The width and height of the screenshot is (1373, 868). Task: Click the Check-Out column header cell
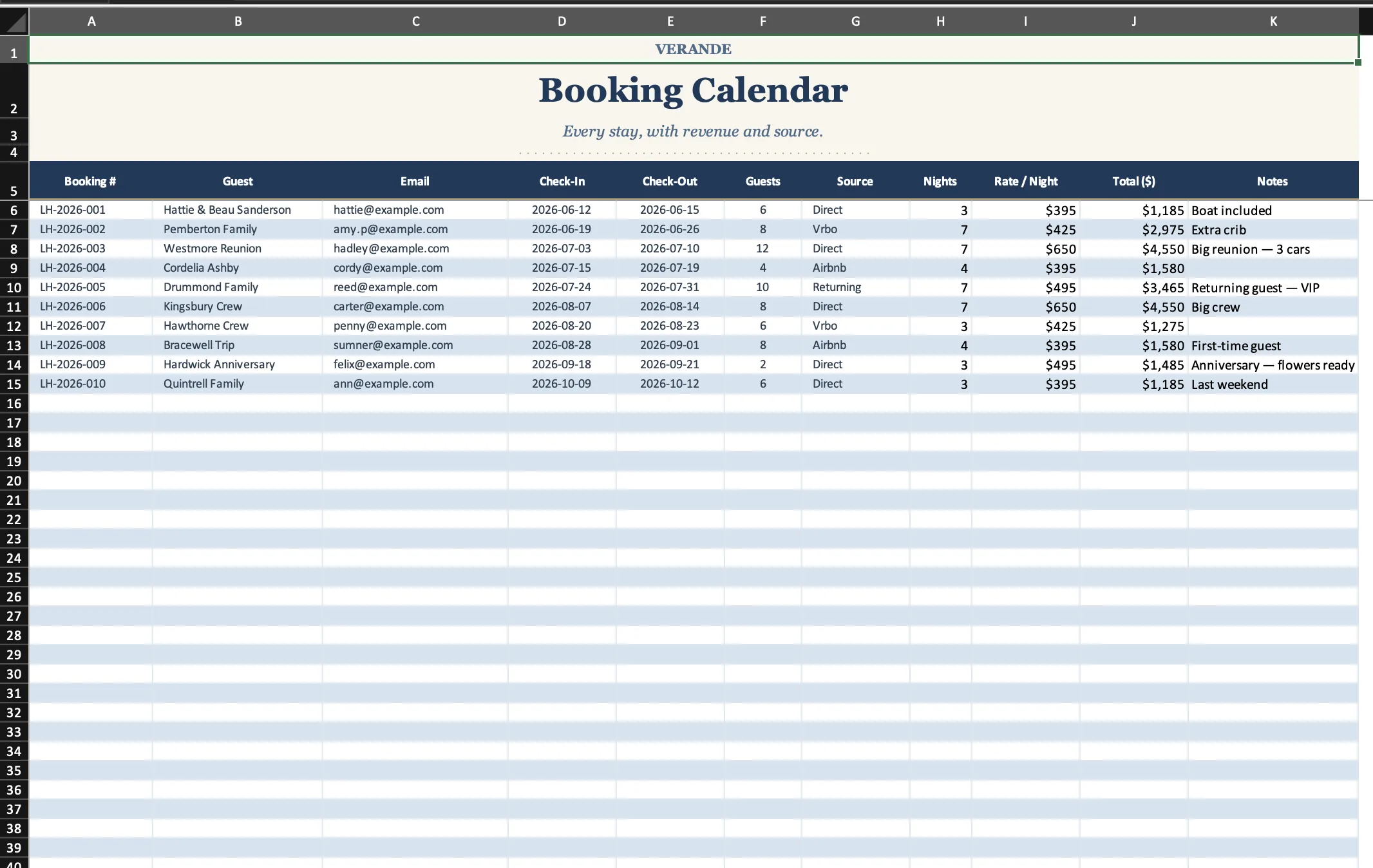click(x=670, y=181)
